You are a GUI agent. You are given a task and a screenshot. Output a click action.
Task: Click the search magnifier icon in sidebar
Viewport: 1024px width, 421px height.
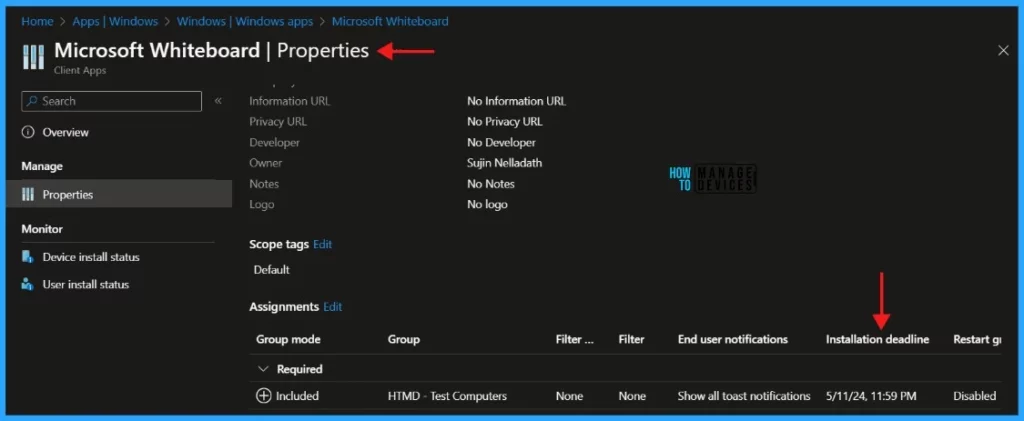(x=32, y=101)
